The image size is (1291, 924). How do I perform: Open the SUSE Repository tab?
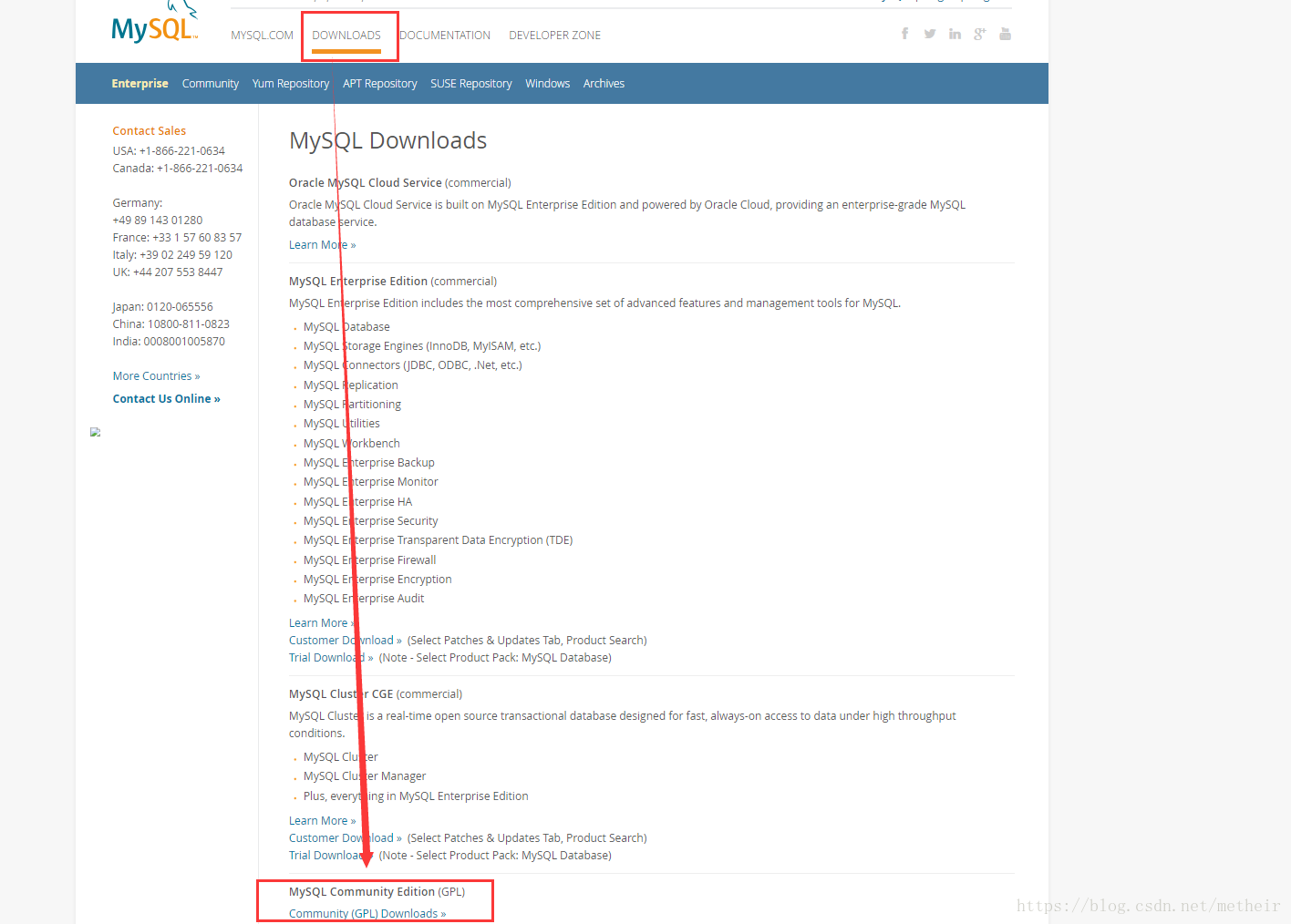coord(470,83)
